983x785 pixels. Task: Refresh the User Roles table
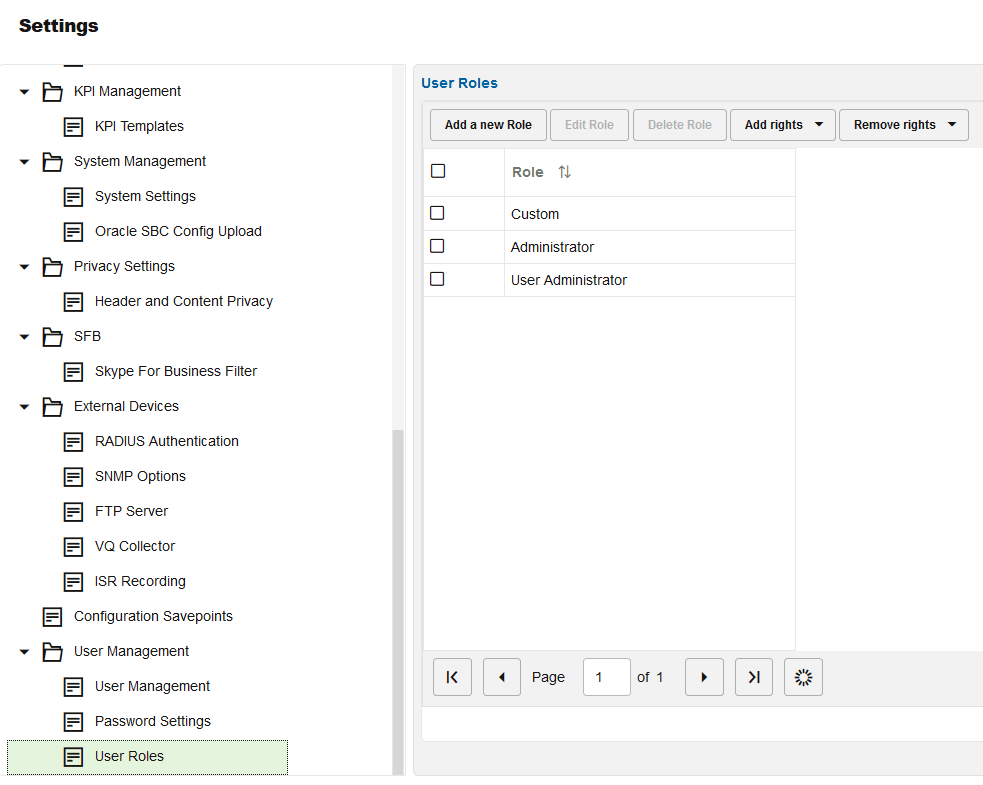tap(803, 677)
